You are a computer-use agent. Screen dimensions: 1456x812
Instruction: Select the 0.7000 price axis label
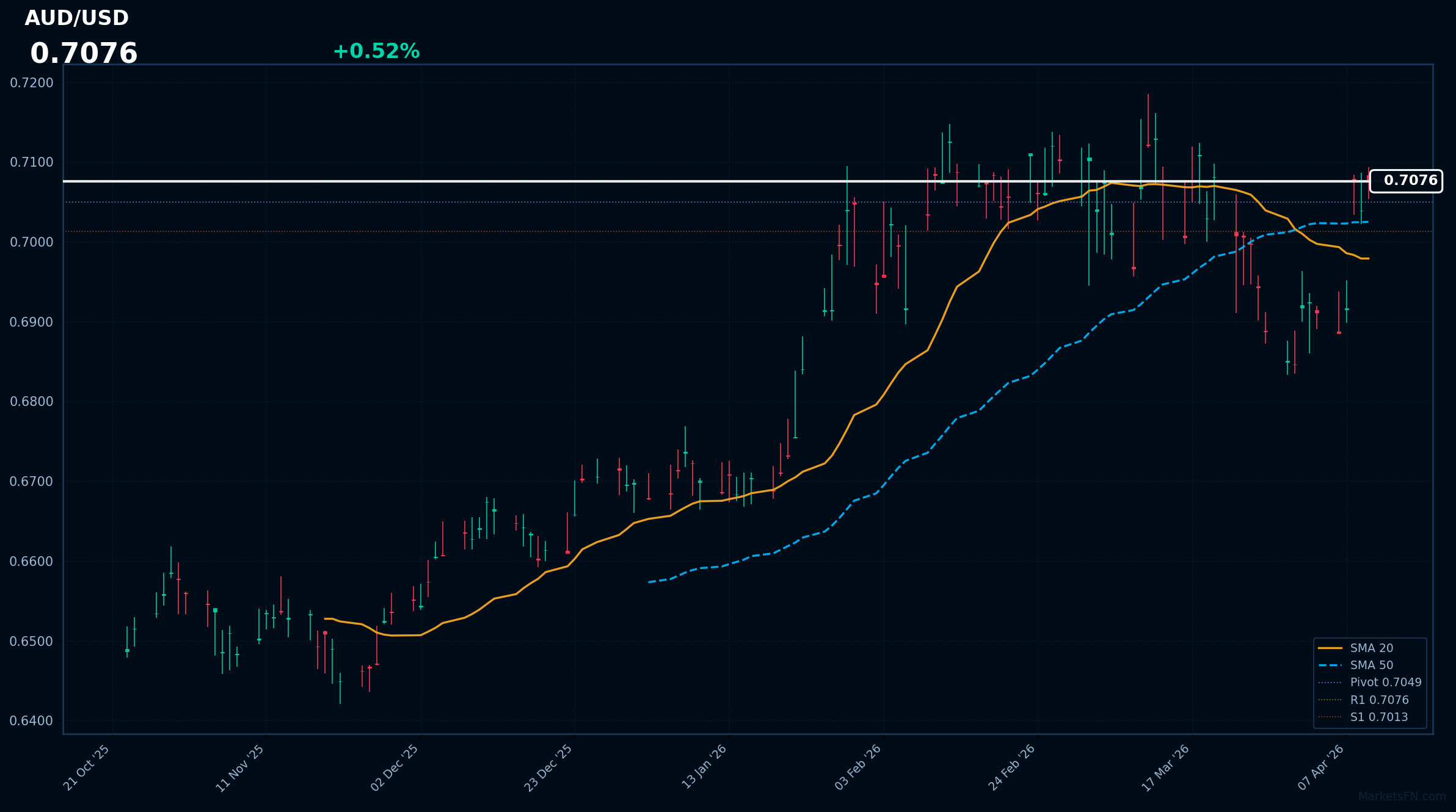32,242
